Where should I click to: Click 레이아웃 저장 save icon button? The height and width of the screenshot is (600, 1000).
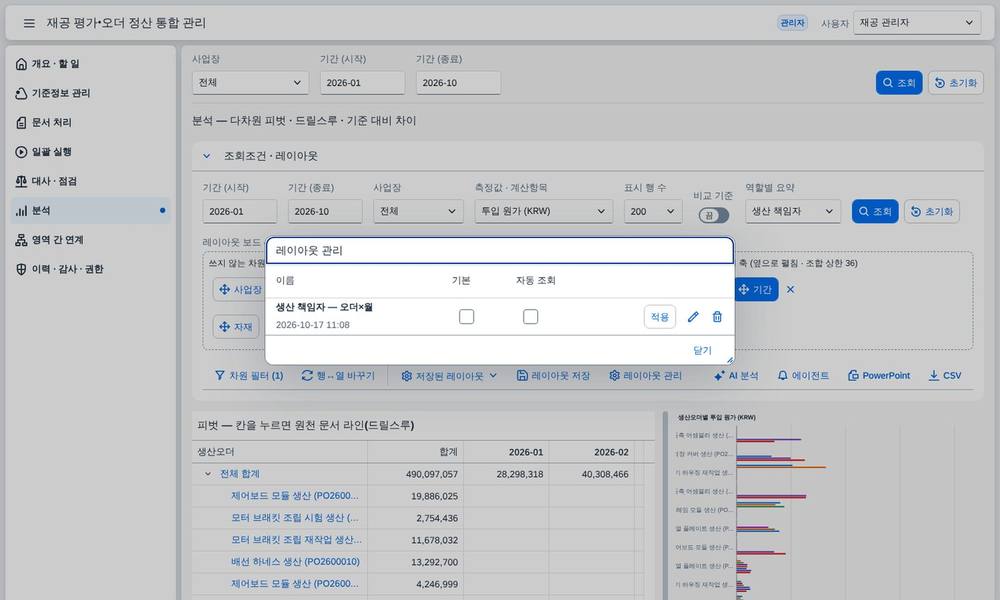tap(553, 376)
